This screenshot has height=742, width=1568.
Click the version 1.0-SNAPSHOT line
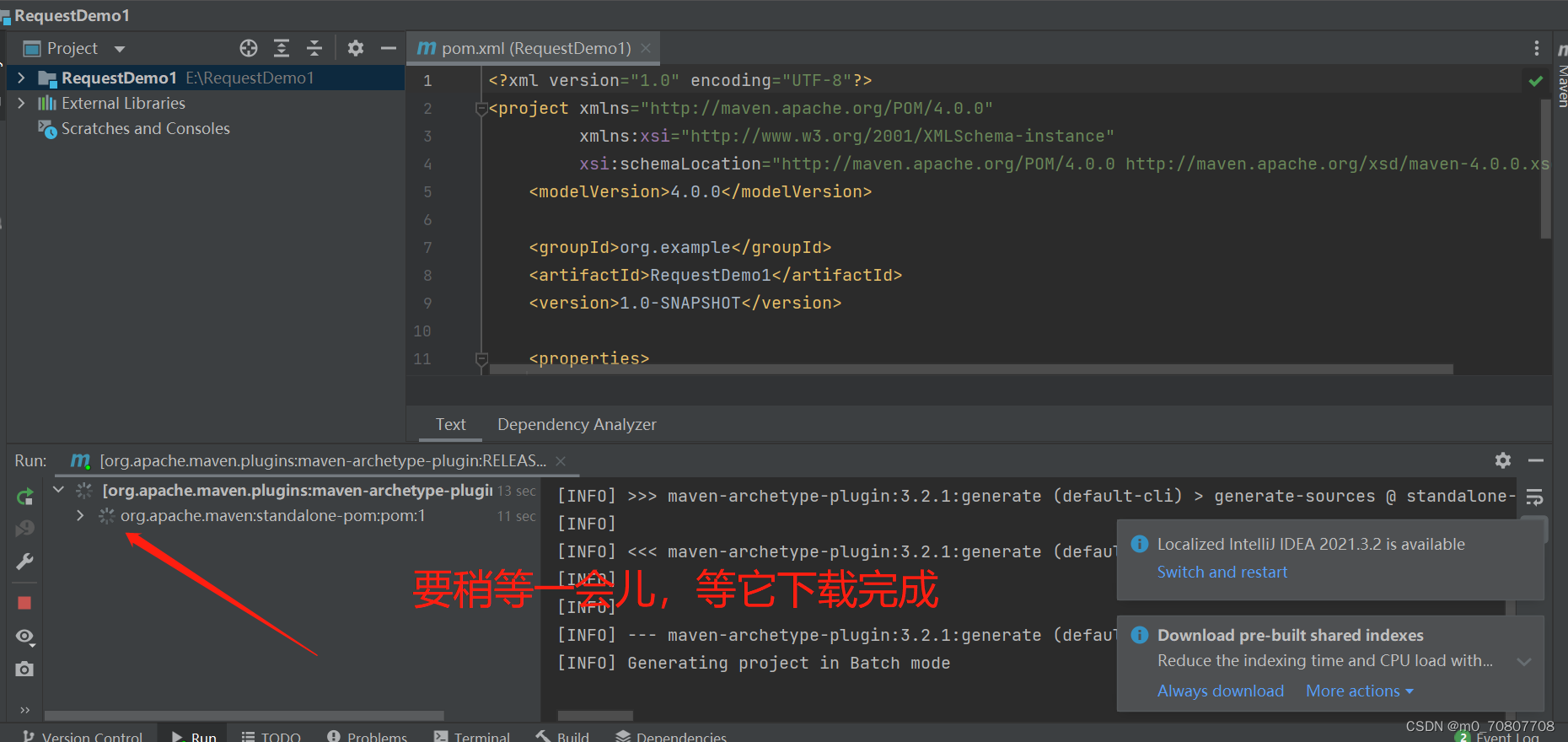[x=685, y=303]
